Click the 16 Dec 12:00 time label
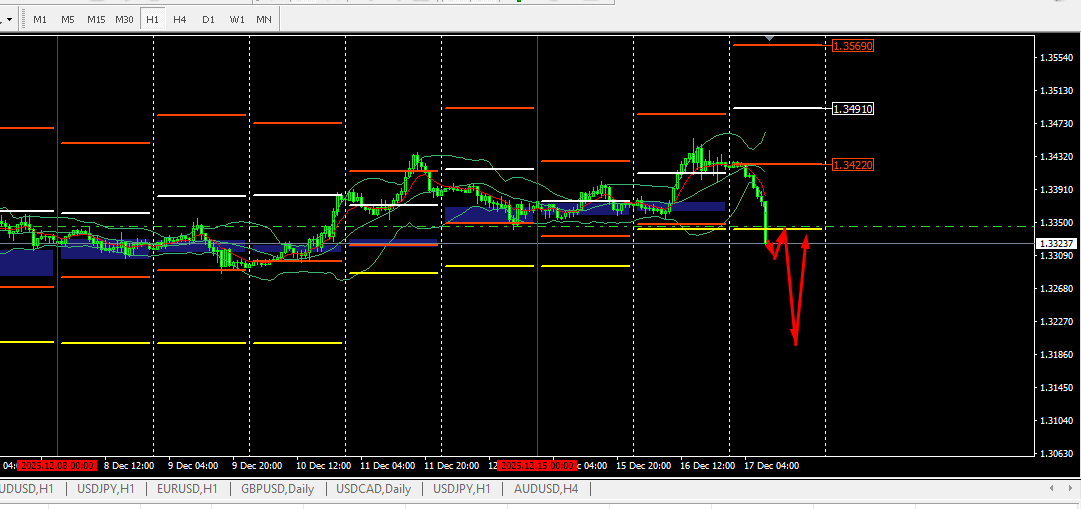Image resolution: width=1081 pixels, height=509 pixels. tap(707, 466)
